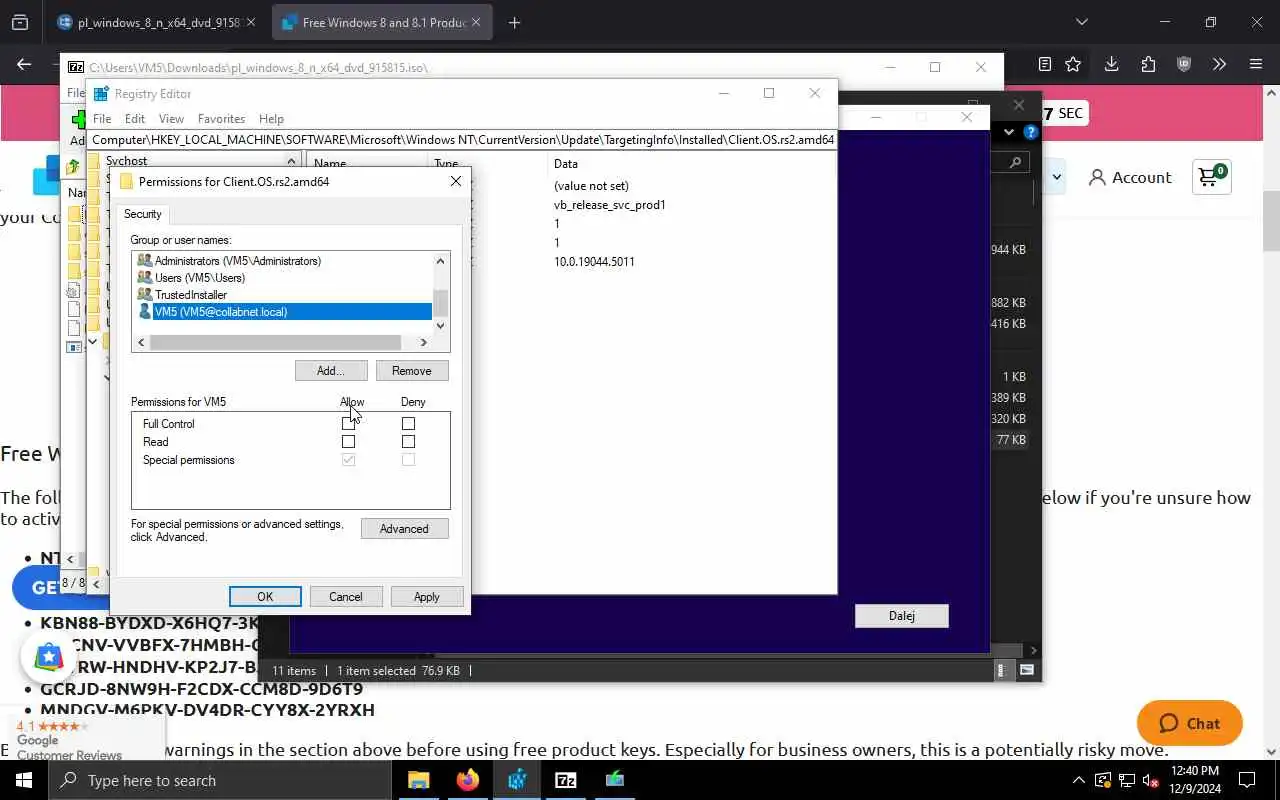Open Favorites menu in Registry Editor

[221, 118]
